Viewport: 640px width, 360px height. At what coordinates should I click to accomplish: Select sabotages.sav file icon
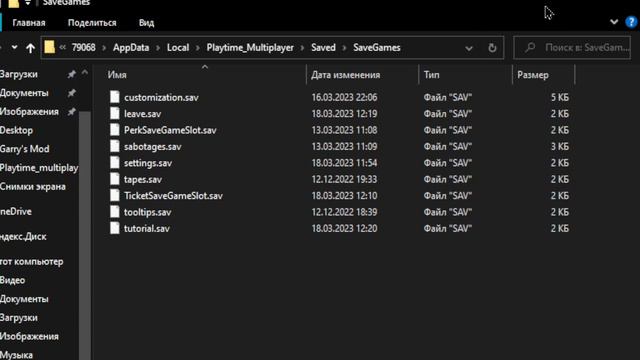click(x=115, y=146)
